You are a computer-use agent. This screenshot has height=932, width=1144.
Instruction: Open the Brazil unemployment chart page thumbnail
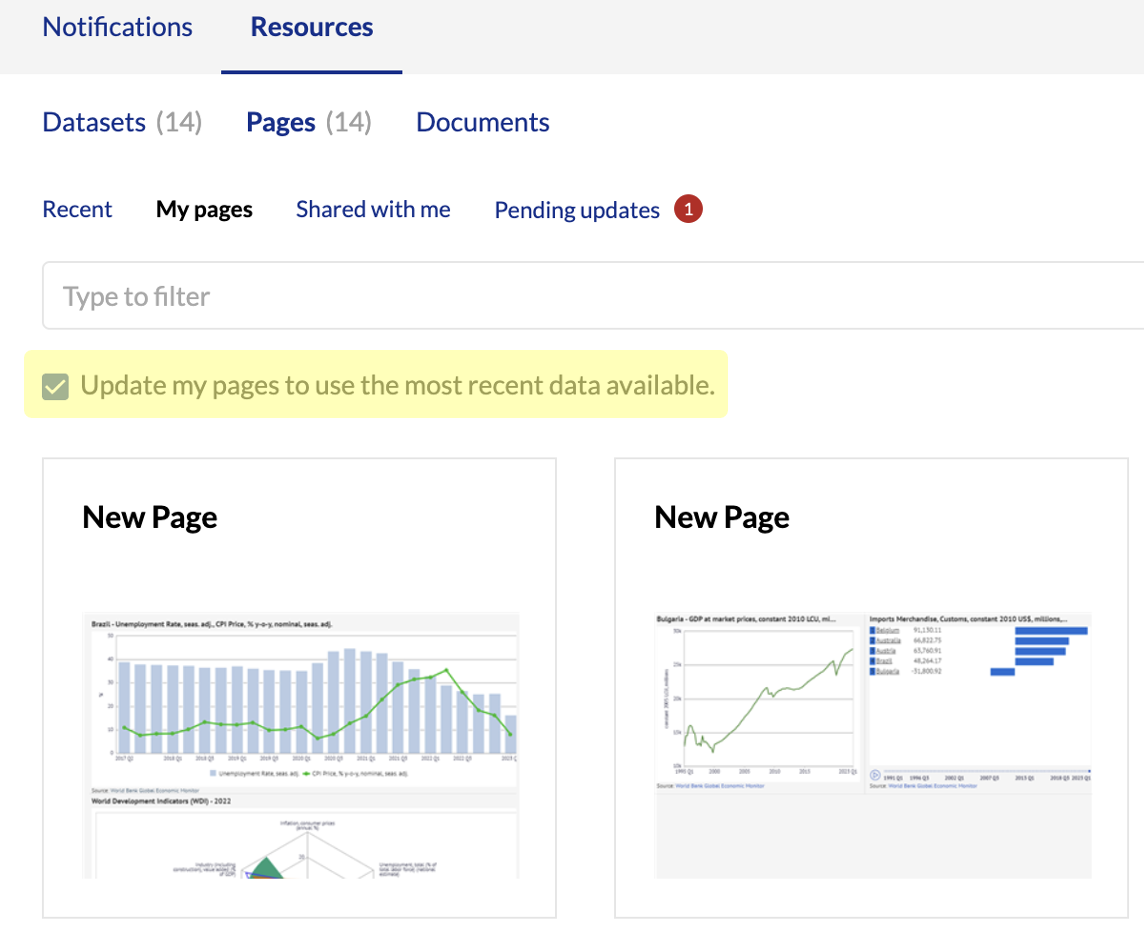(x=301, y=745)
